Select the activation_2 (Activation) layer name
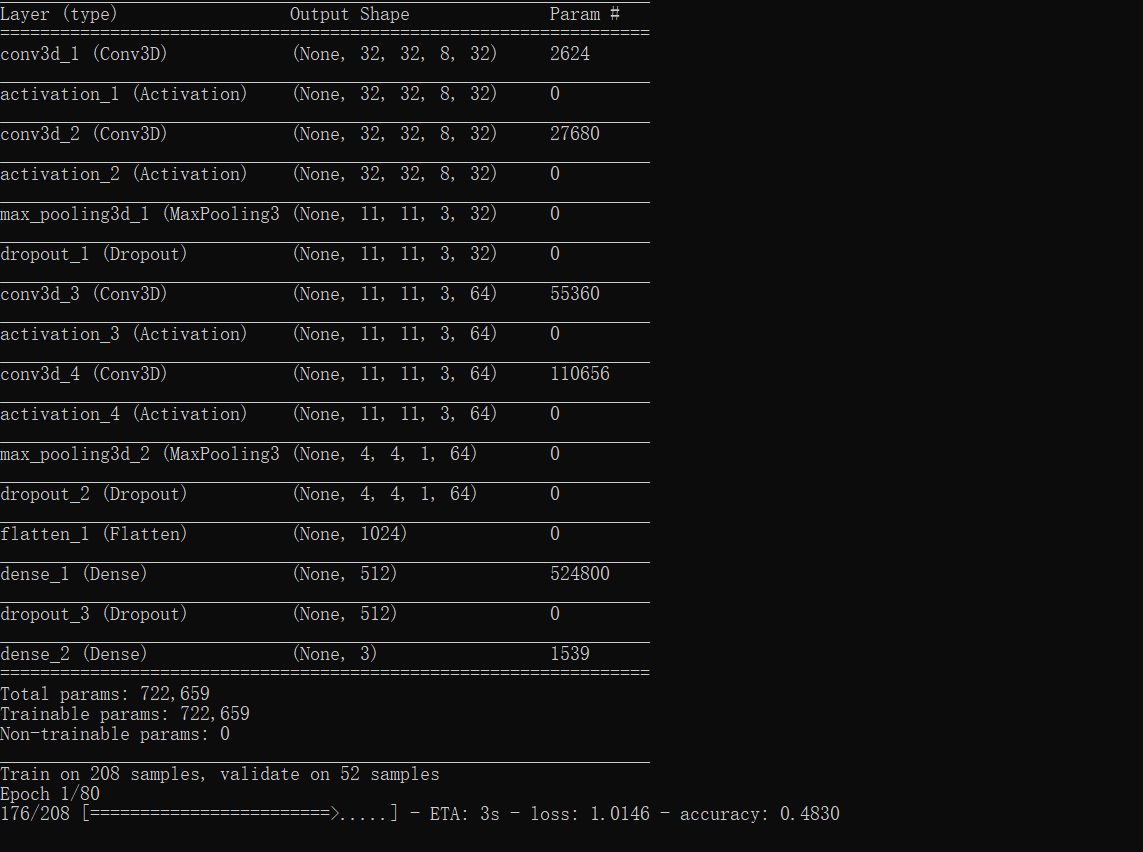 click(124, 174)
